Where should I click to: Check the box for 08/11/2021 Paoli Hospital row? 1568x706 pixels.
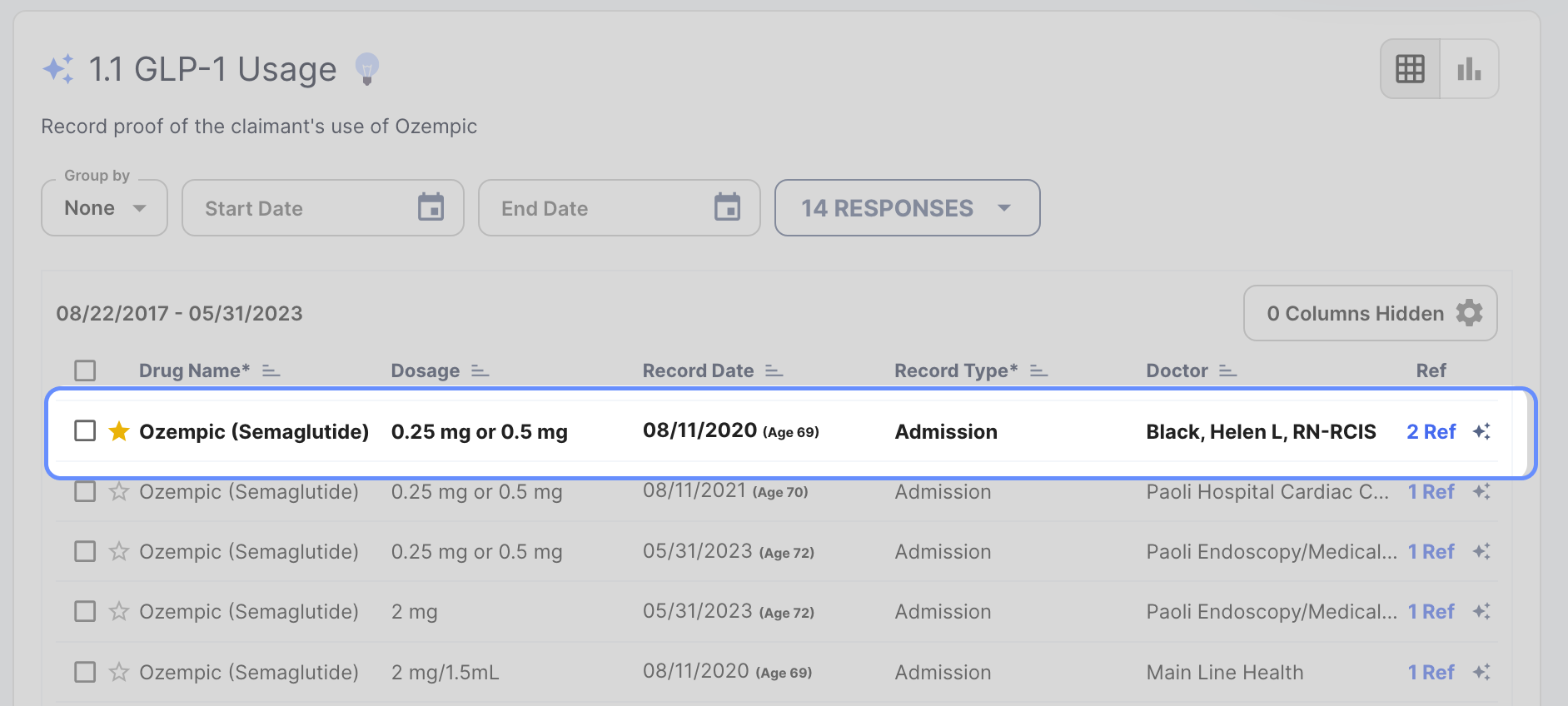85,491
